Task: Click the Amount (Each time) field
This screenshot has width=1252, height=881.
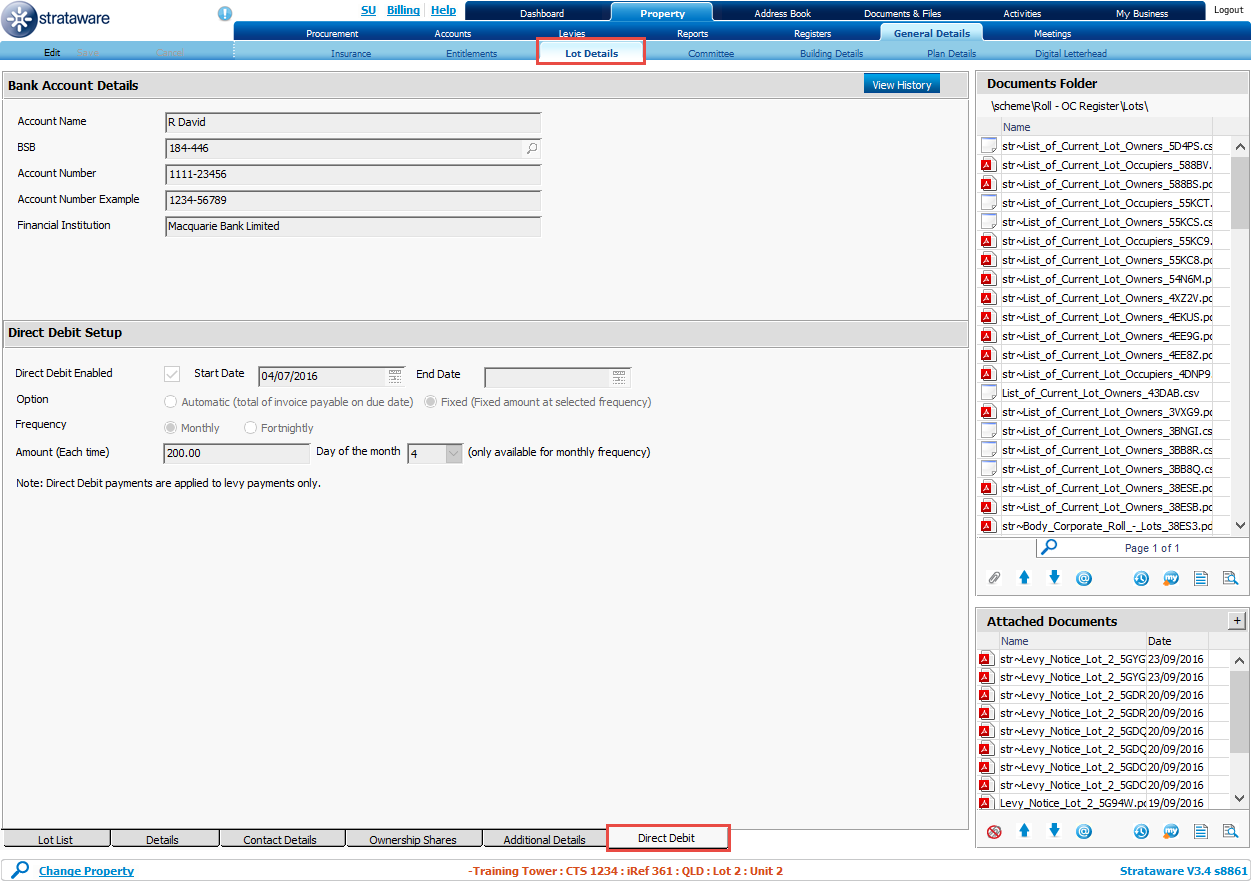Action: click(x=236, y=454)
